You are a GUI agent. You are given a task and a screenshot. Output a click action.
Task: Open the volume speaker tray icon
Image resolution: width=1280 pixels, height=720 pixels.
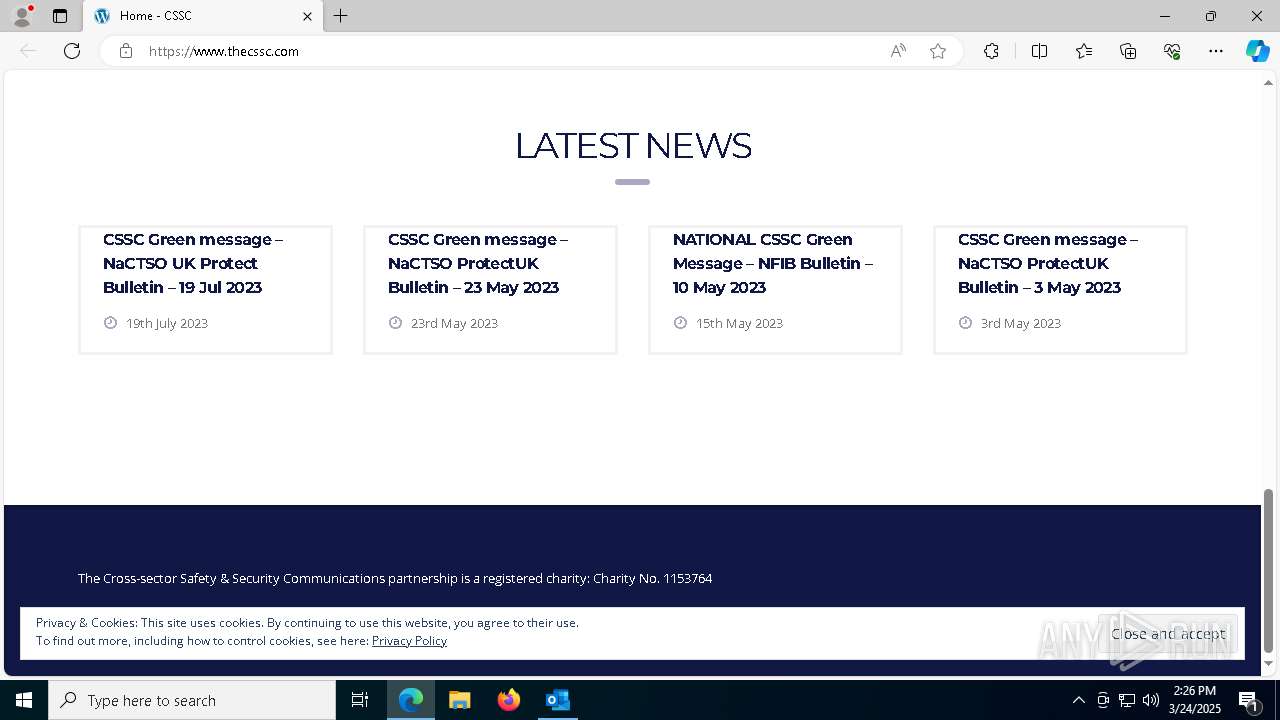pyautogui.click(x=1151, y=700)
